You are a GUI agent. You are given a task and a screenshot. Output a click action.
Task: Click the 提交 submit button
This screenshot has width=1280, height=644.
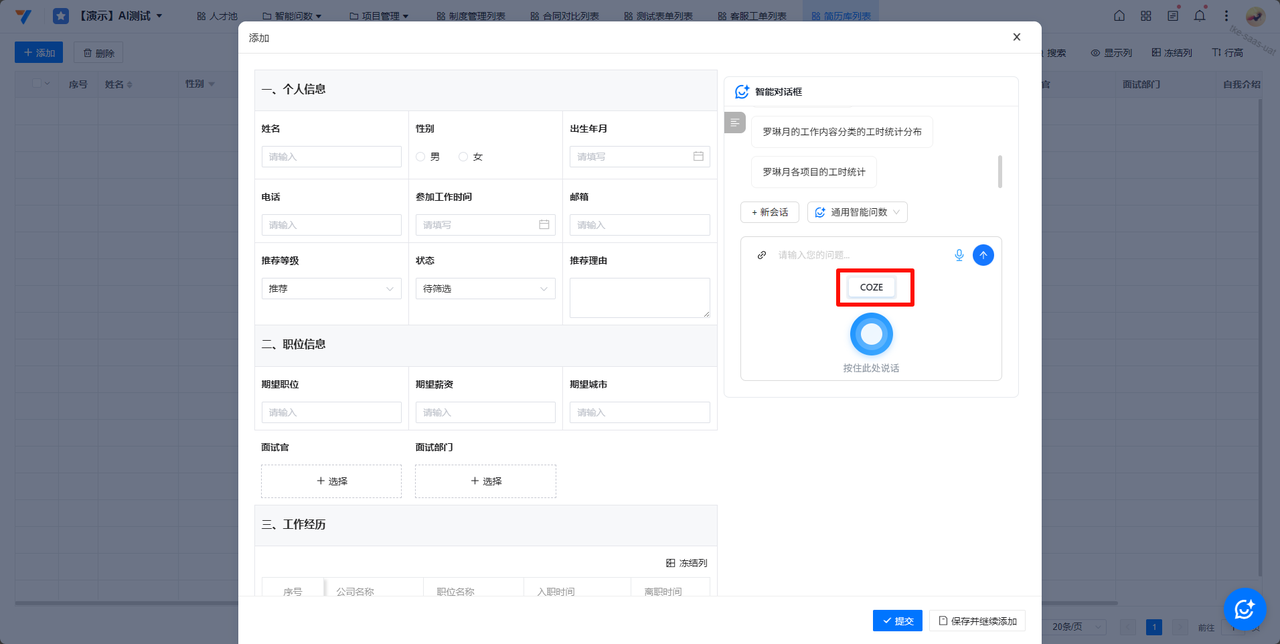click(x=897, y=621)
